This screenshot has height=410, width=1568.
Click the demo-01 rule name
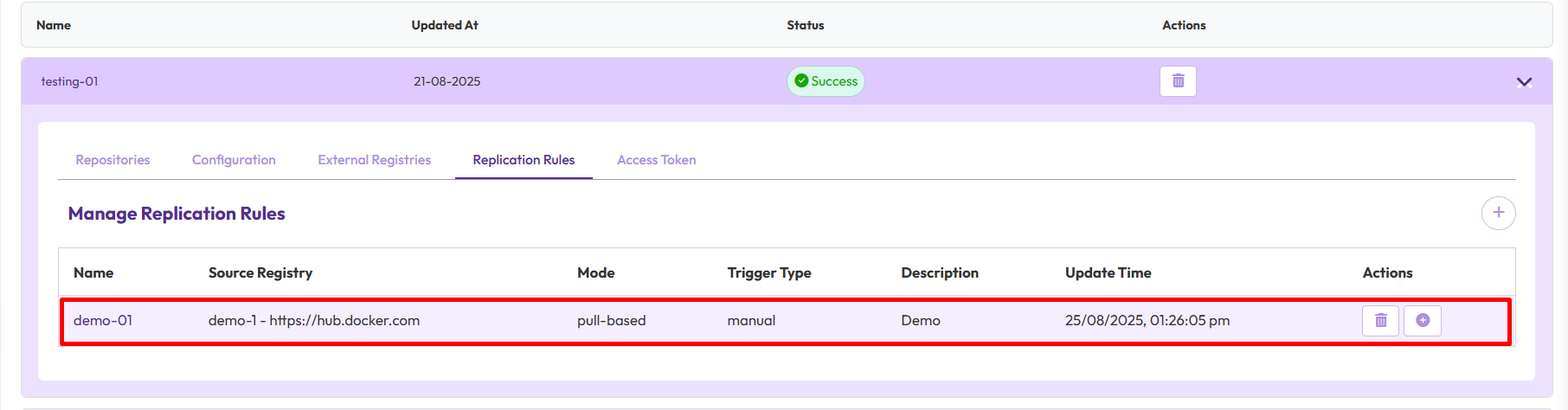(103, 321)
